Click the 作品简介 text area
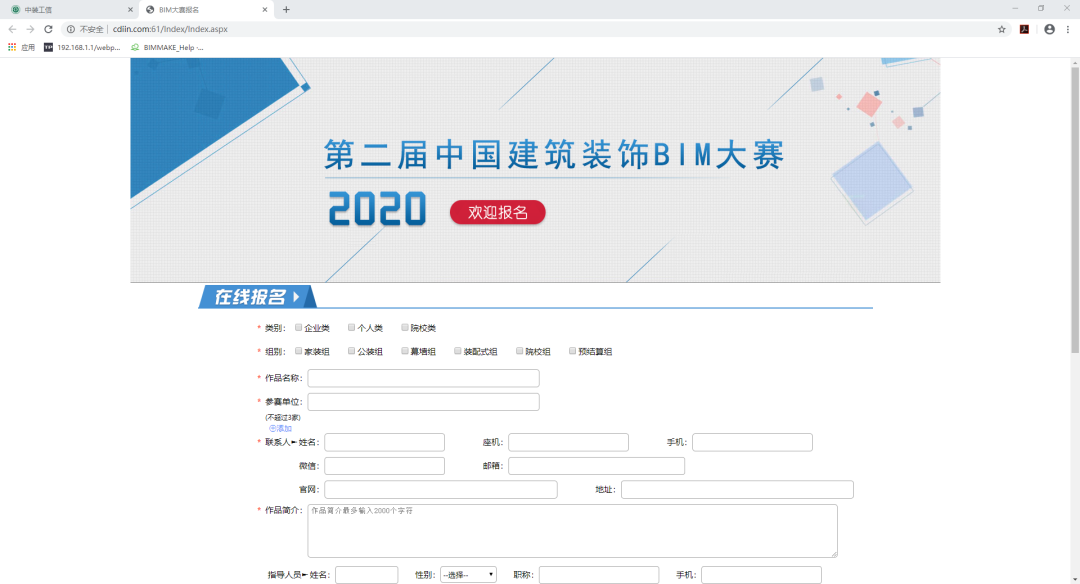The width and height of the screenshot is (1080, 584). click(x=572, y=531)
